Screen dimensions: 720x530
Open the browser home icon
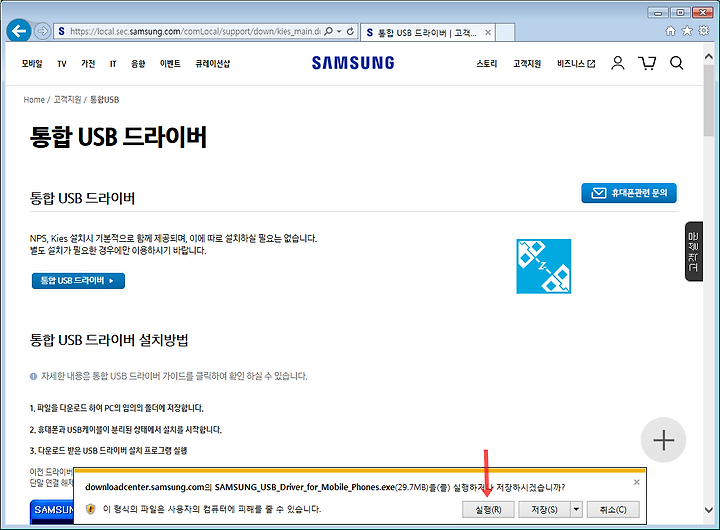670,31
